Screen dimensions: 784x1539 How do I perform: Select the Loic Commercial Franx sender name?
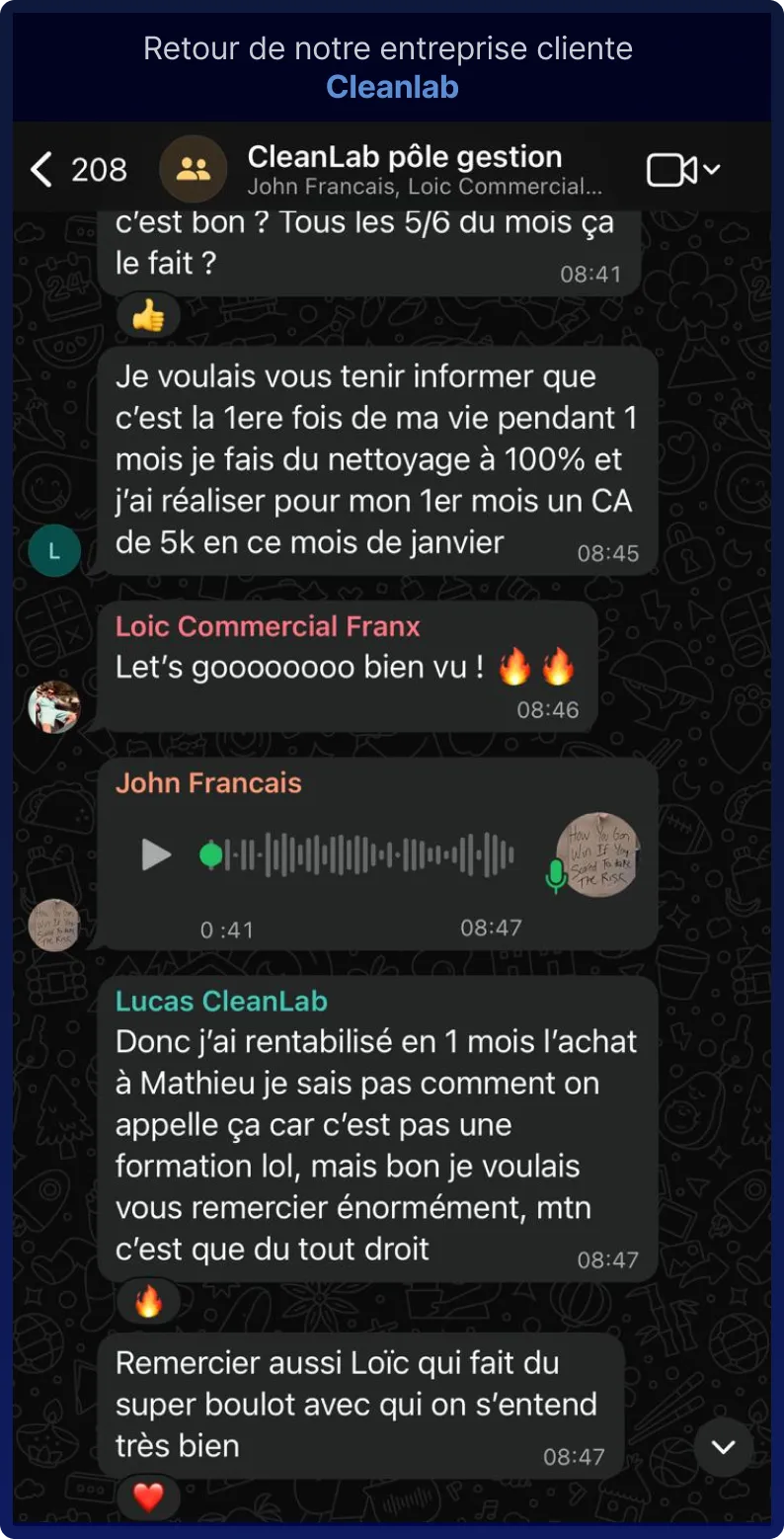tap(268, 626)
